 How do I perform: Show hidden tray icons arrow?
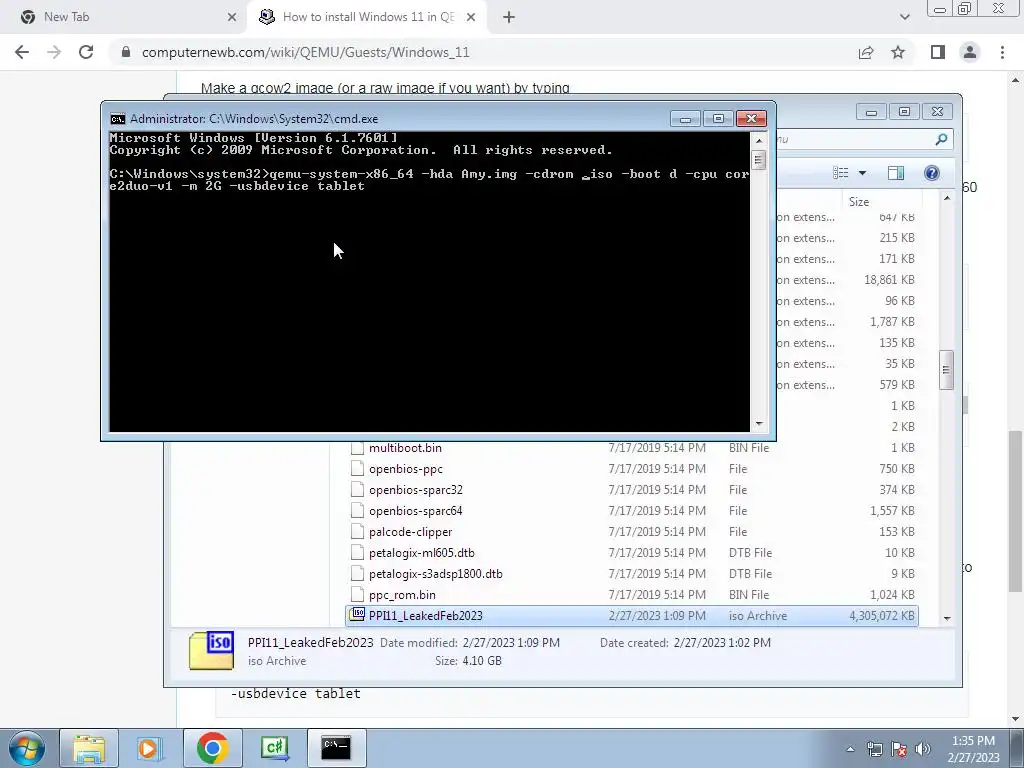(850, 749)
